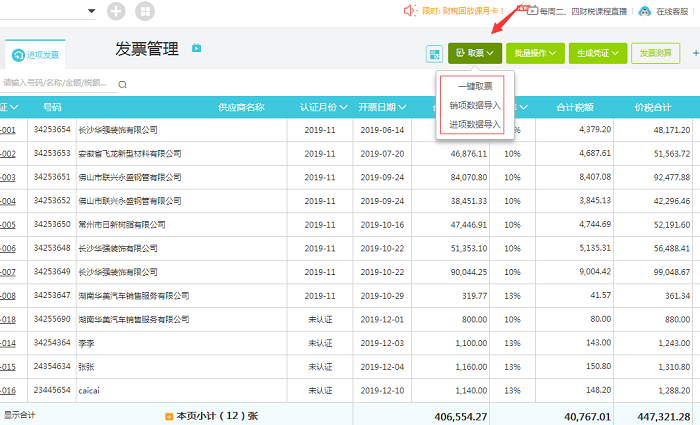Screen dimensions: 700x425
Task: Select date cell 2019-10-29
Action: [x=382, y=296]
